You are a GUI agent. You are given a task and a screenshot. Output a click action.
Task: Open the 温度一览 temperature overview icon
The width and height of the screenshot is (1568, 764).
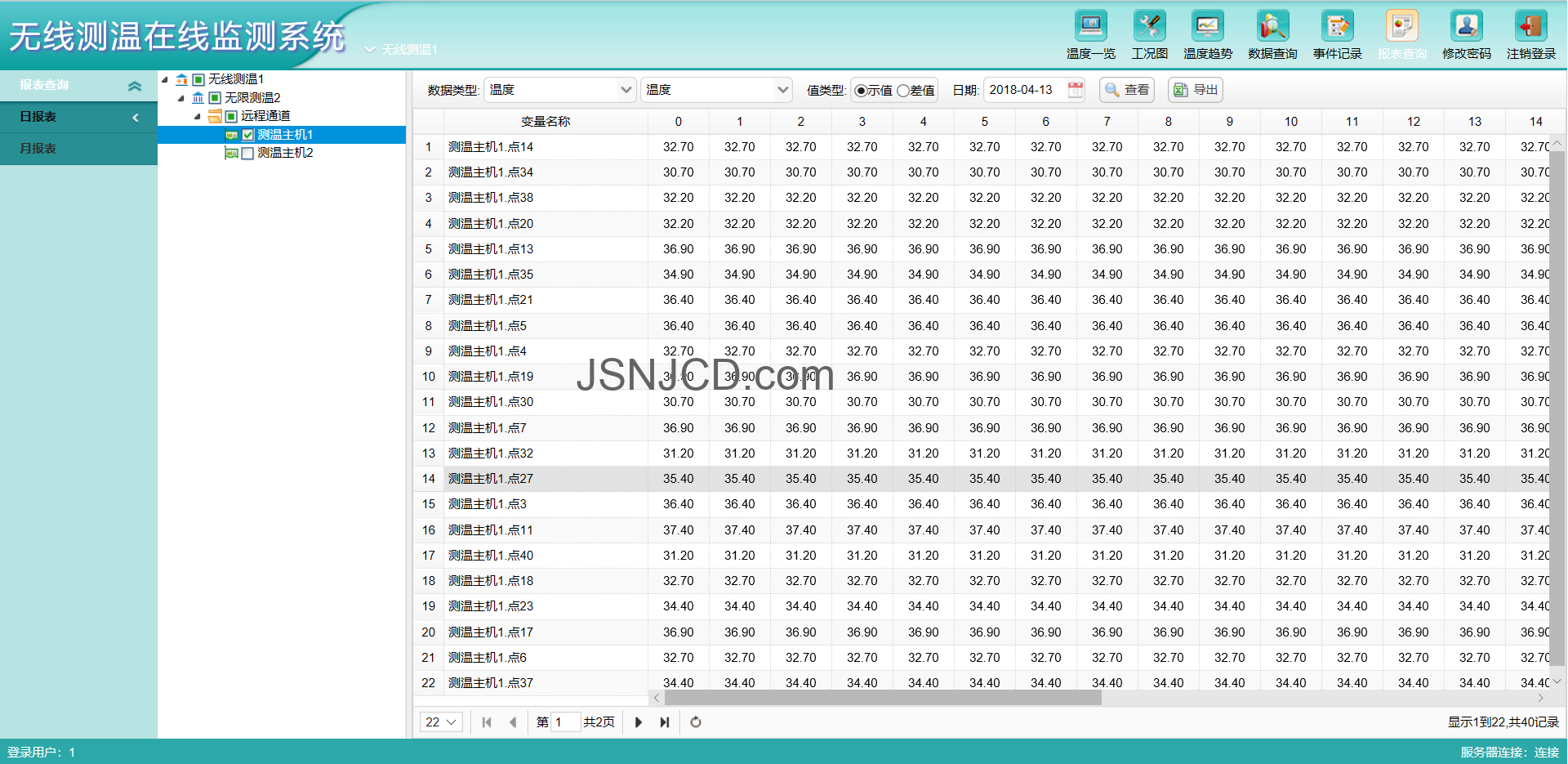pyautogui.click(x=1090, y=36)
